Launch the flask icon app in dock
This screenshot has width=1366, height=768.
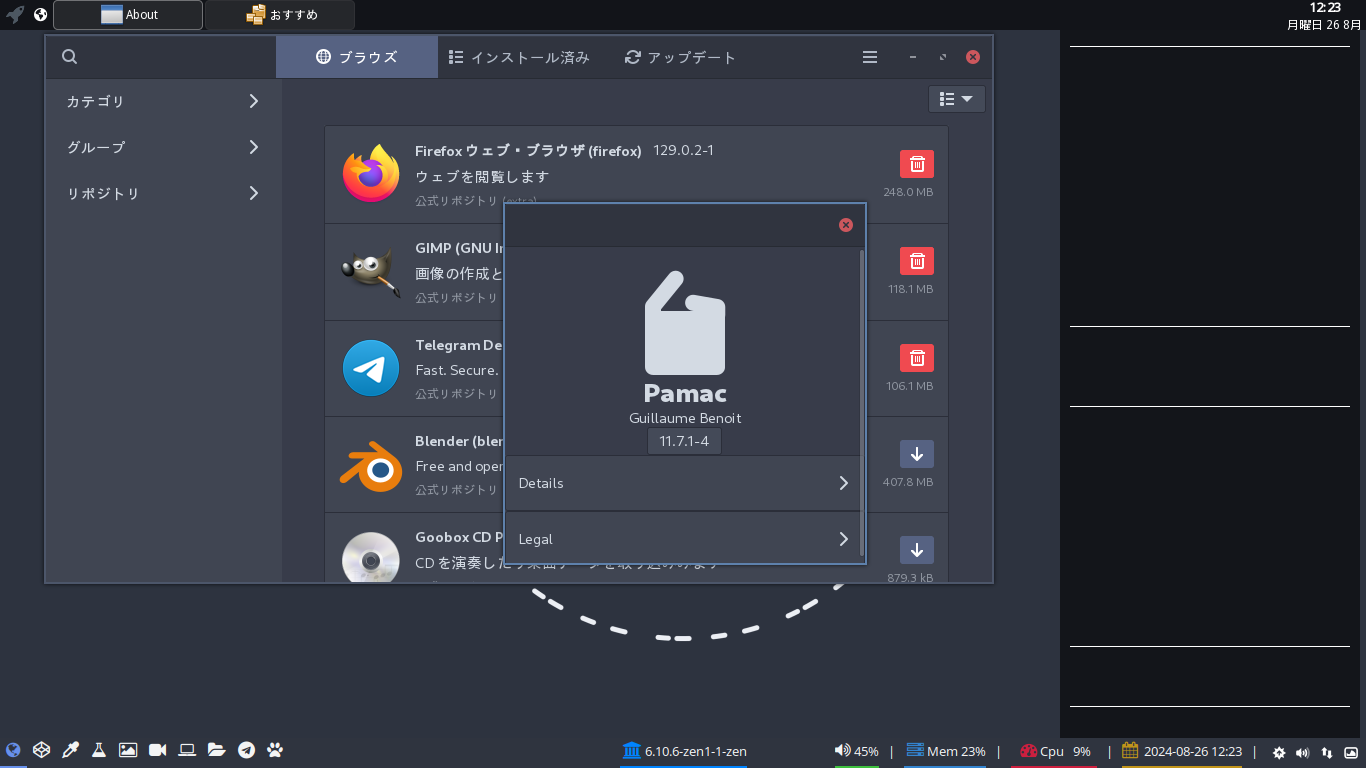99,750
